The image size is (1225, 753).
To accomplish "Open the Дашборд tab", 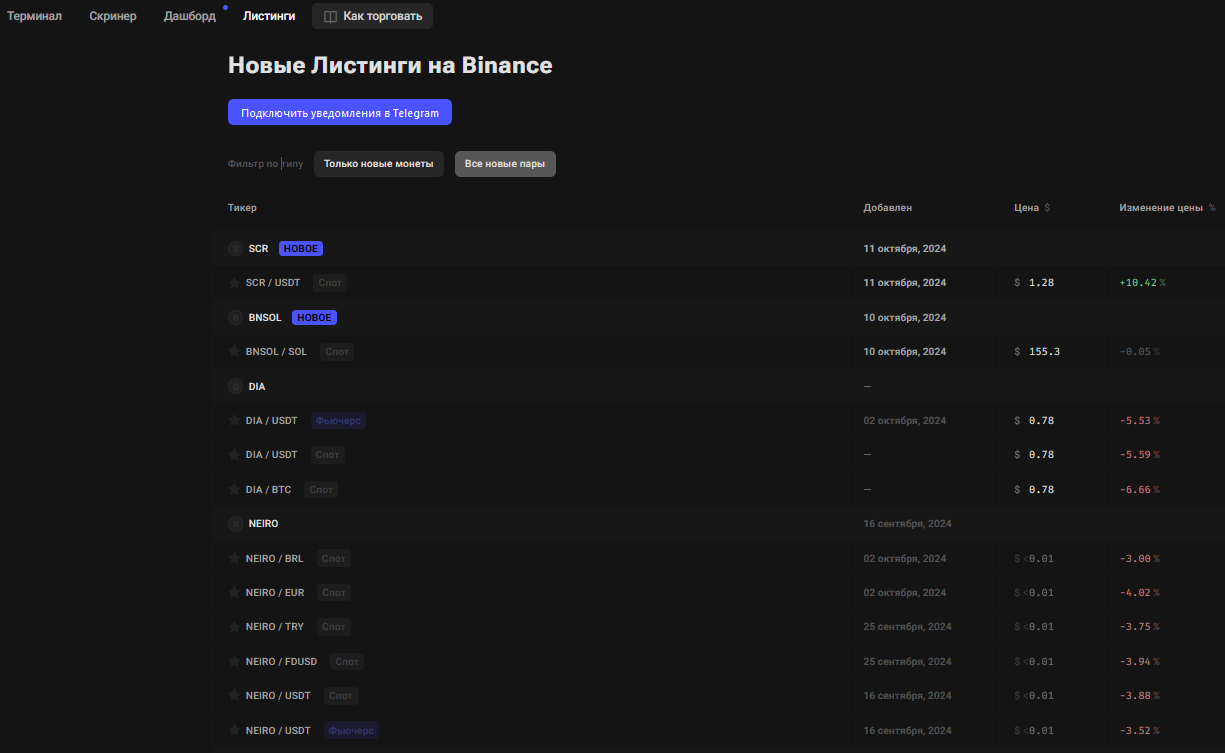I will point(190,16).
